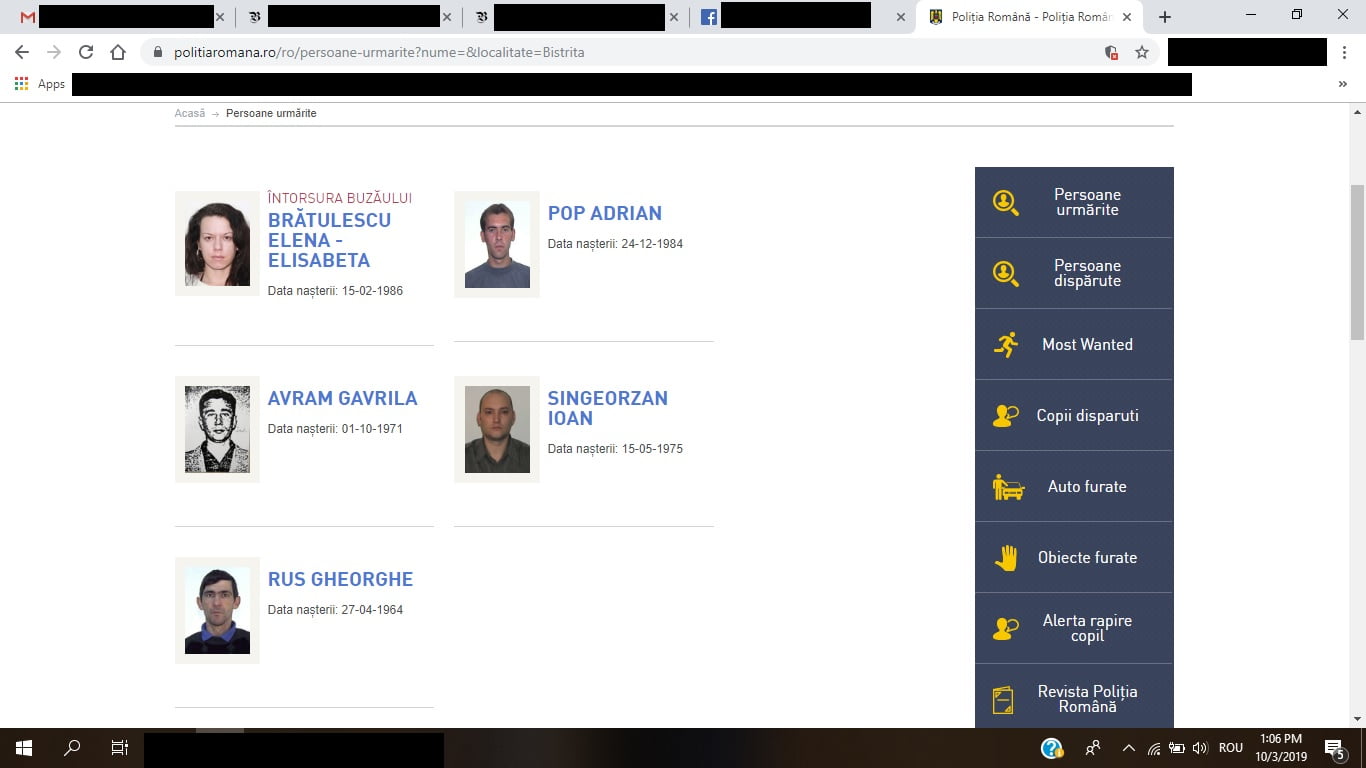This screenshot has height=768, width=1366.
Task: Click the Obiecte furate hand icon
Action: [x=1006, y=558]
